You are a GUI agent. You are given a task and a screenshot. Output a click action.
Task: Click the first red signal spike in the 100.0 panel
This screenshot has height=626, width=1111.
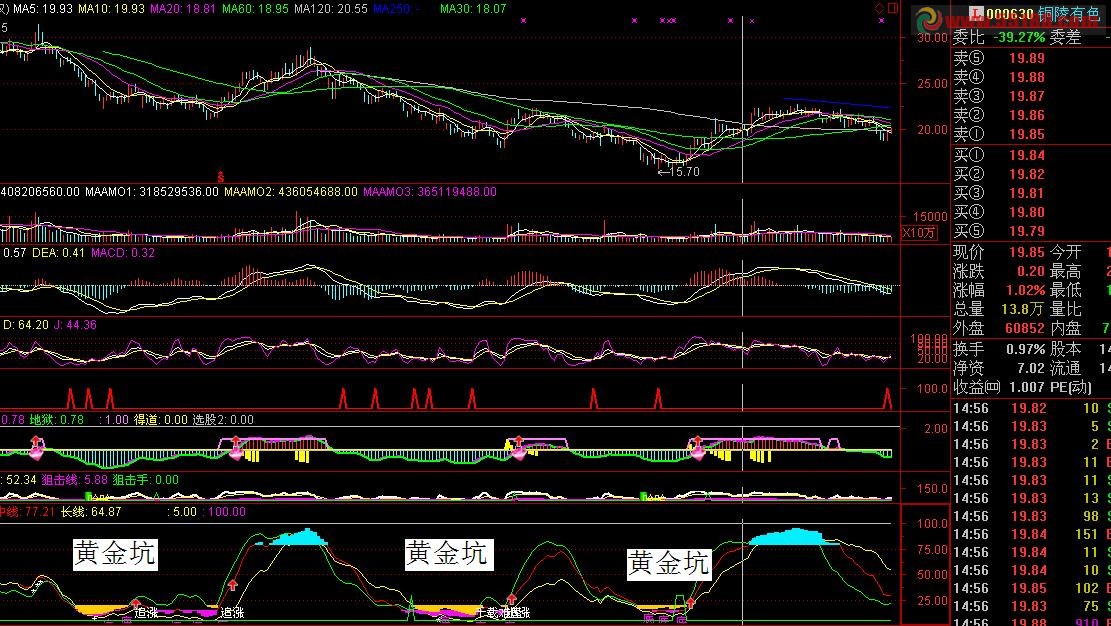[x=70, y=398]
